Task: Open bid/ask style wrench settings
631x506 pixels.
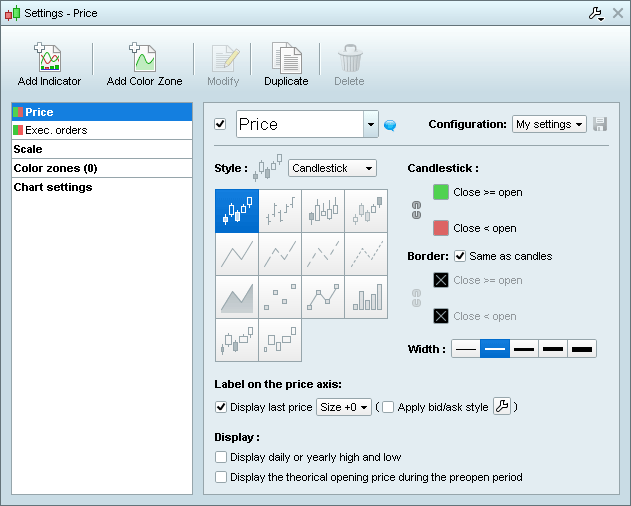Action: [502, 406]
